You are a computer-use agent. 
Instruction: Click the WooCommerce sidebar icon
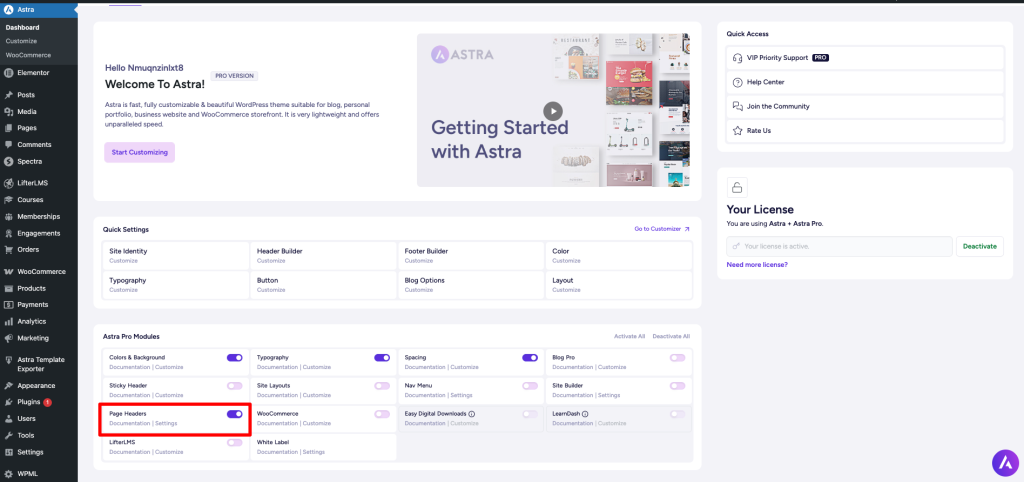[8, 271]
